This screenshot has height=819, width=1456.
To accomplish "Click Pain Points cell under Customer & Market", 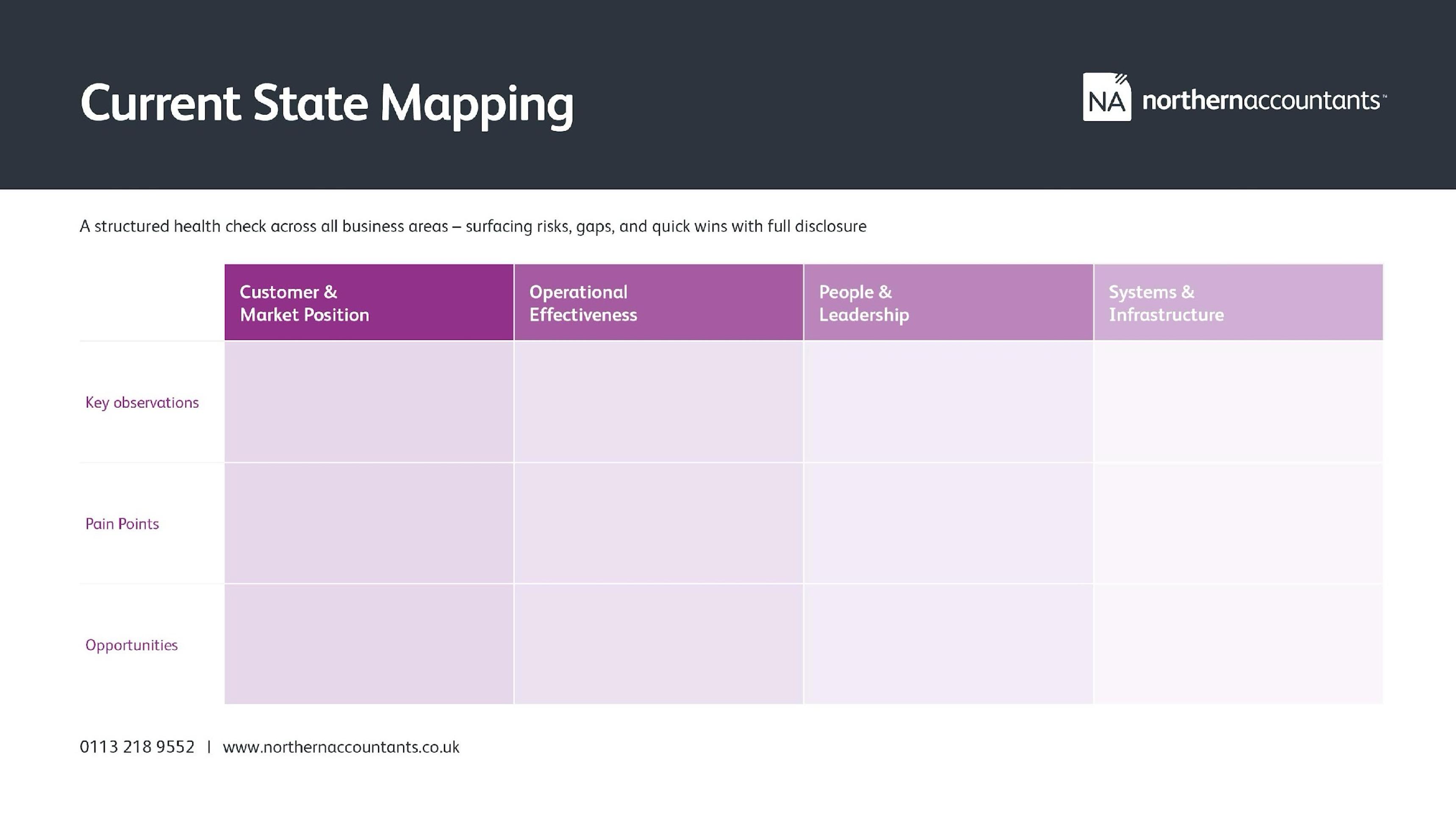I will click(369, 523).
